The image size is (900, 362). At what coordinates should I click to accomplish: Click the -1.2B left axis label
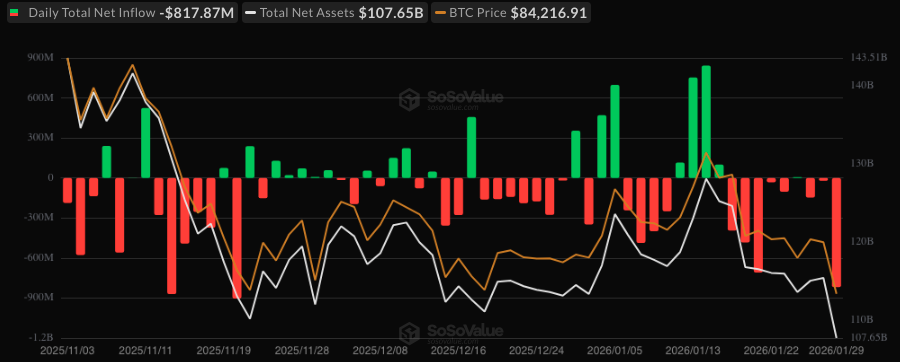tap(42, 338)
